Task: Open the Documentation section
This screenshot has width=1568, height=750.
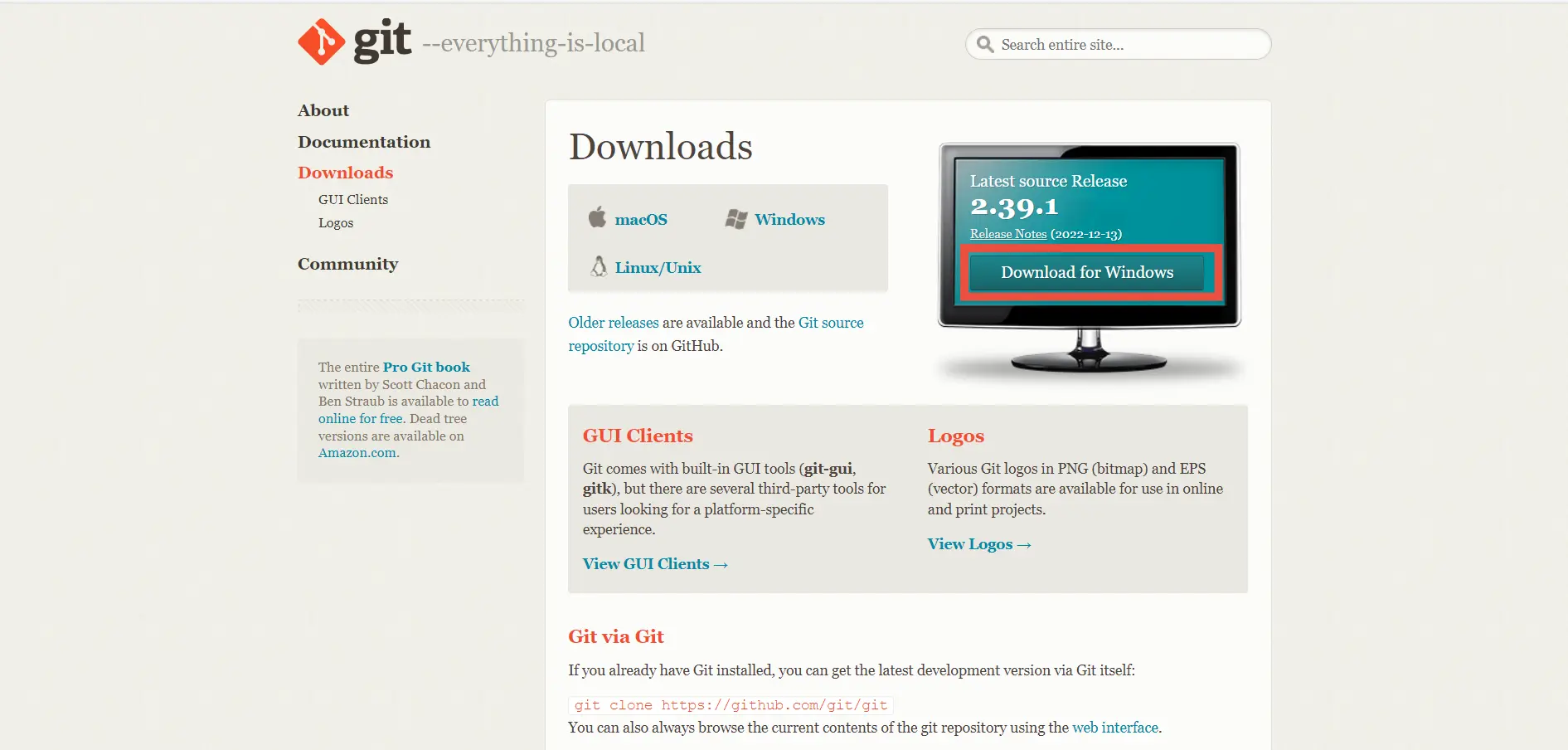Action: pos(364,142)
